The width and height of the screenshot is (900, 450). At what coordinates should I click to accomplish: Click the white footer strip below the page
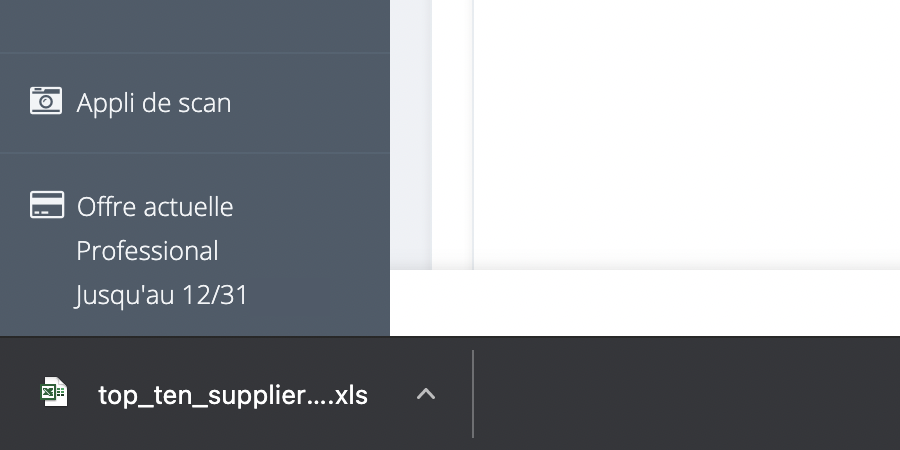click(645, 302)
